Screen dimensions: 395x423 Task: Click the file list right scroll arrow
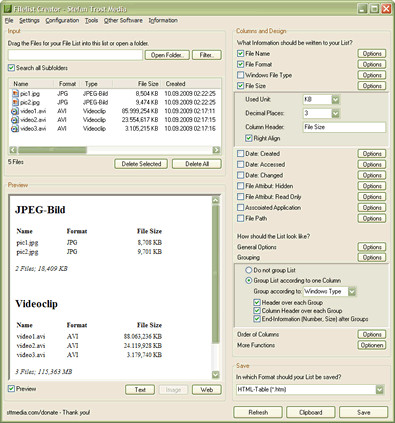click(x=216, y=150)
